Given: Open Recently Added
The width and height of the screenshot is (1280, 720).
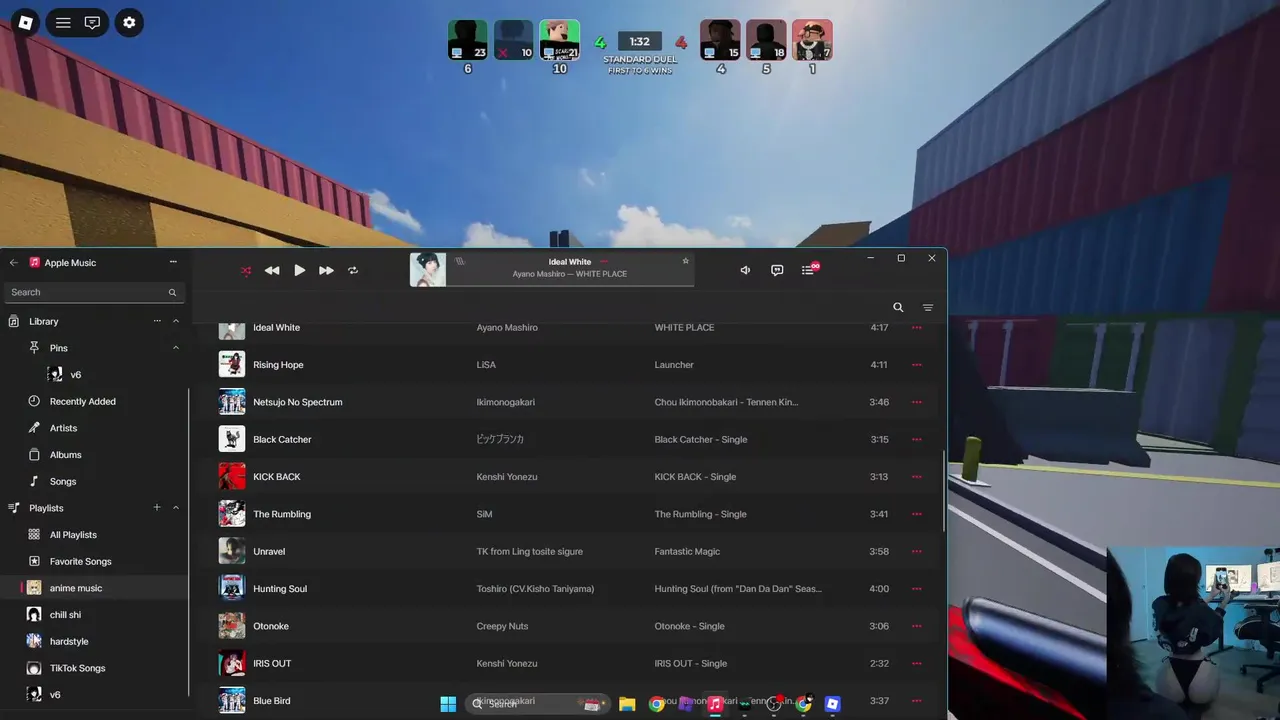Looking at the screenshot, I should pyautogui.click(x=83, y=401).
